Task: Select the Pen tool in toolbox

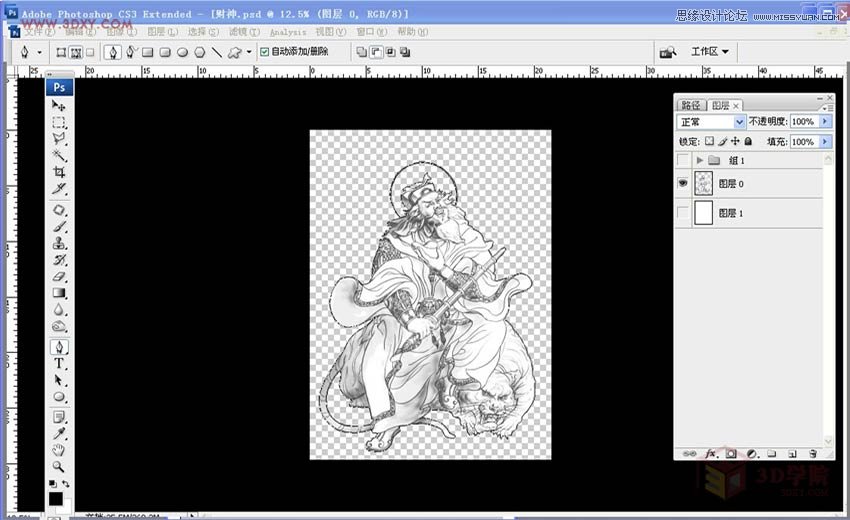Action: 59,347
